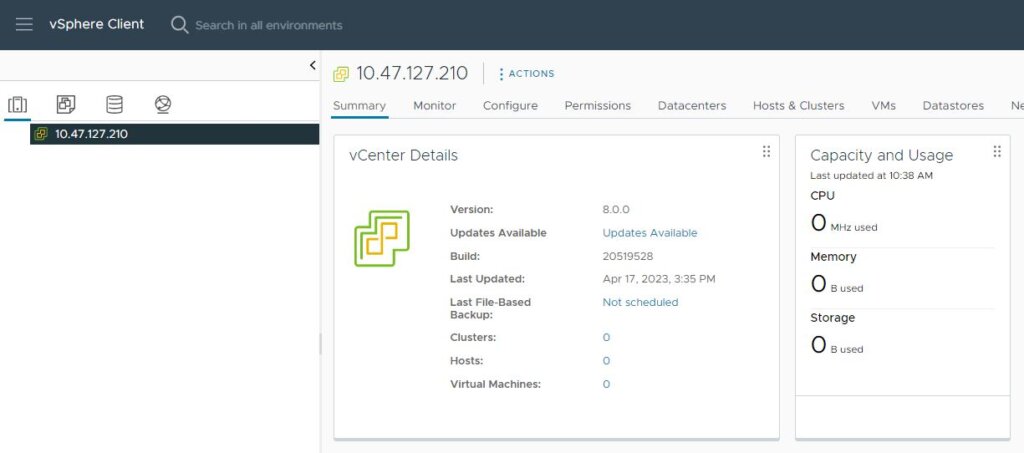Click the Virtual Machines count link
This screenshot has width=1024, height=453.
[x=606, y=384]
